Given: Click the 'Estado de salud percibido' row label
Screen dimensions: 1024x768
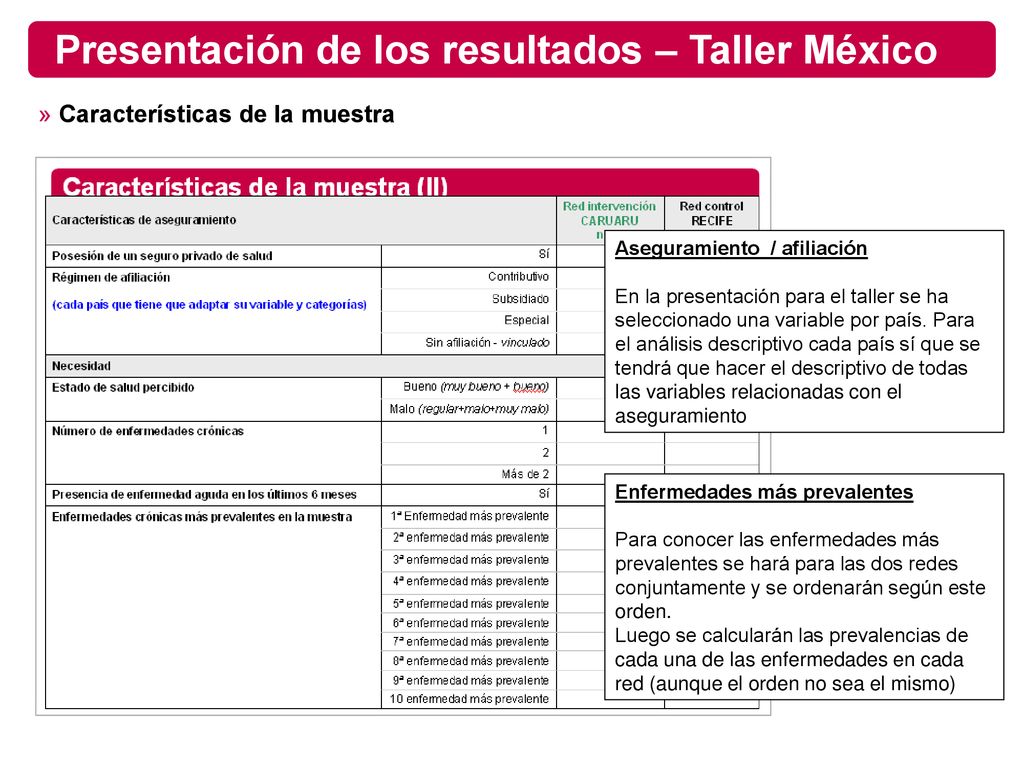Looking at the screenshot, I should (x=123, y=388).
